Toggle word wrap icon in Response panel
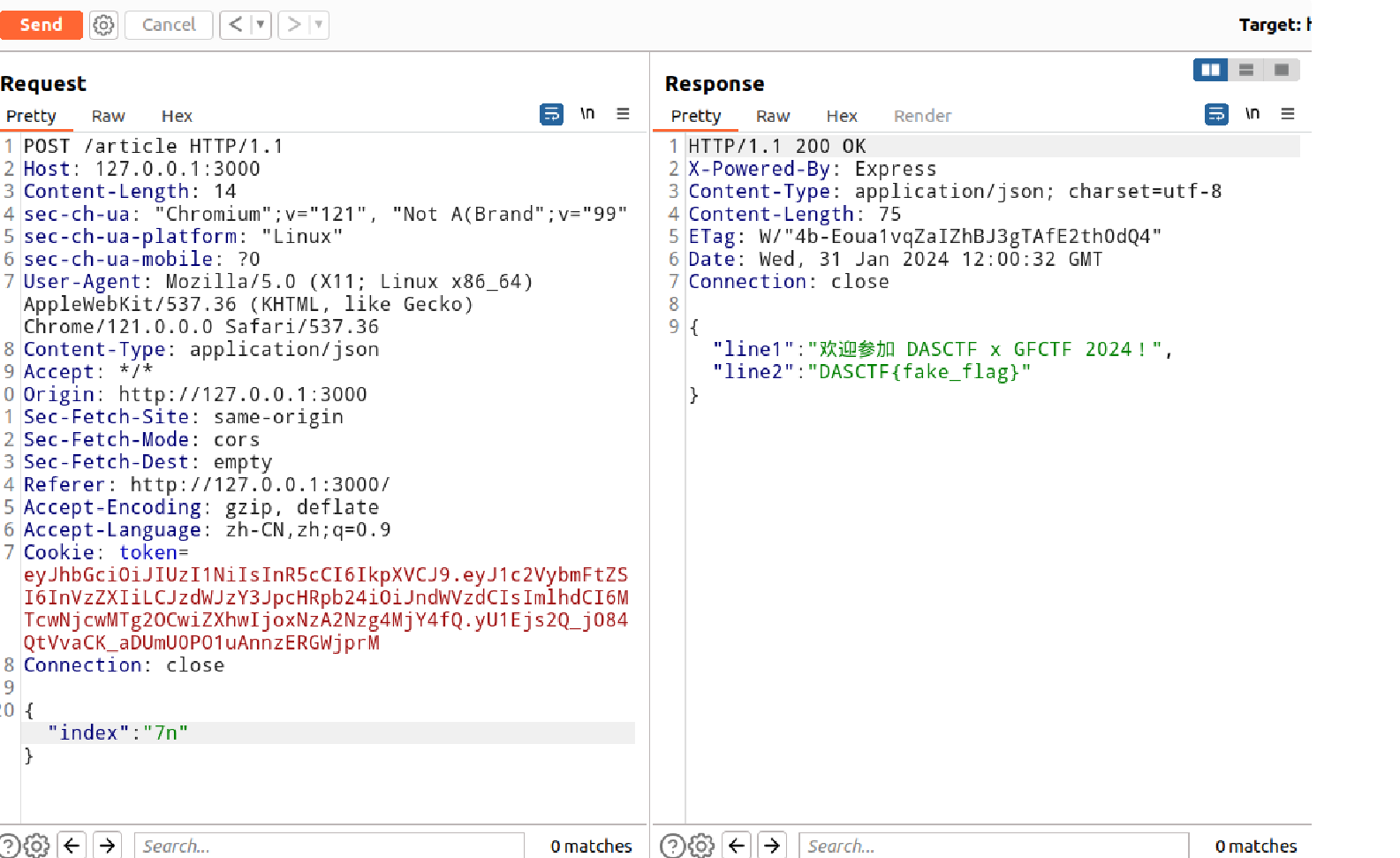Image resolution: width=1400 pixels, height=858 pixels. tap(1216, 114)
